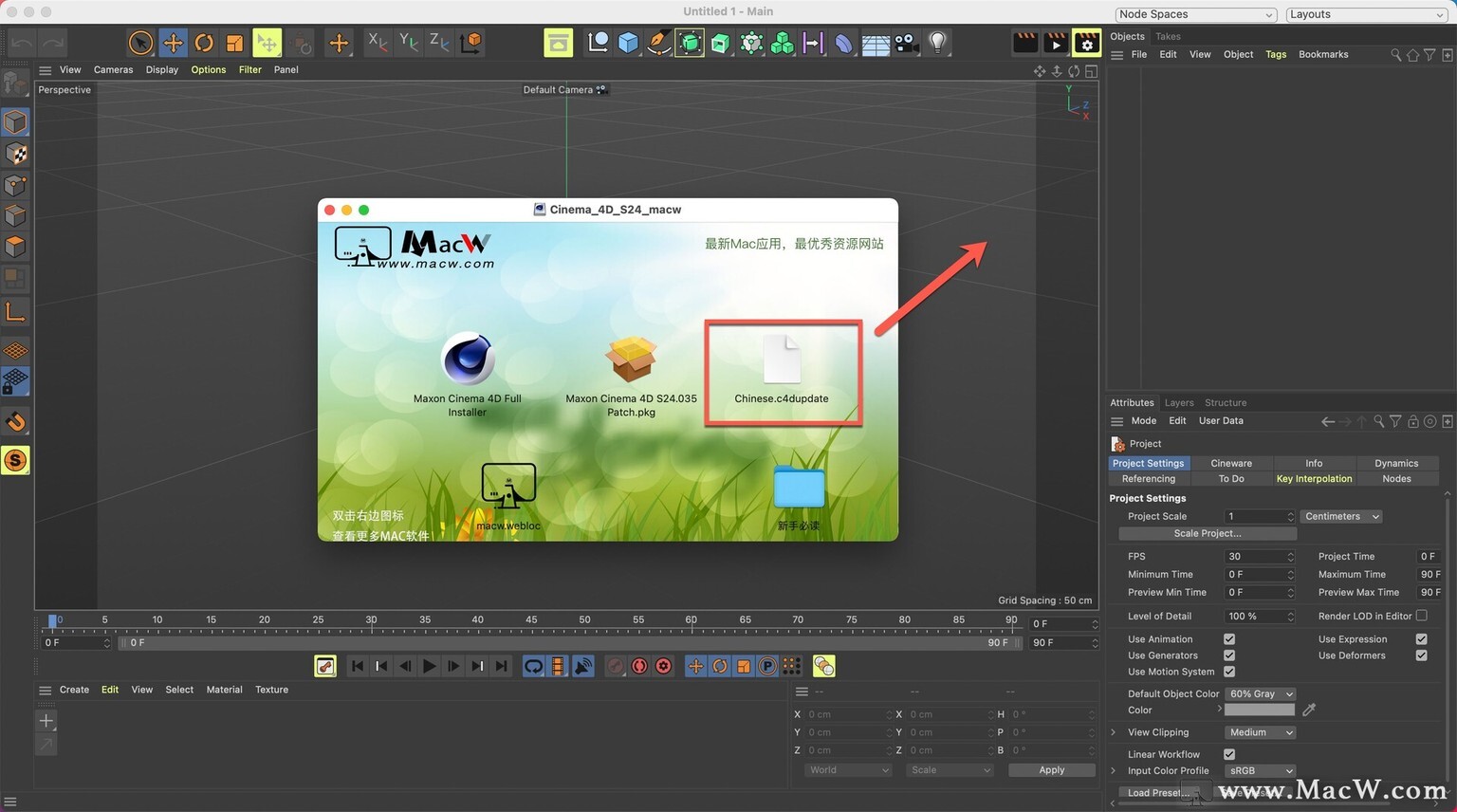
Task: Click the Scale Project... button
Action: click(1207, 534)
